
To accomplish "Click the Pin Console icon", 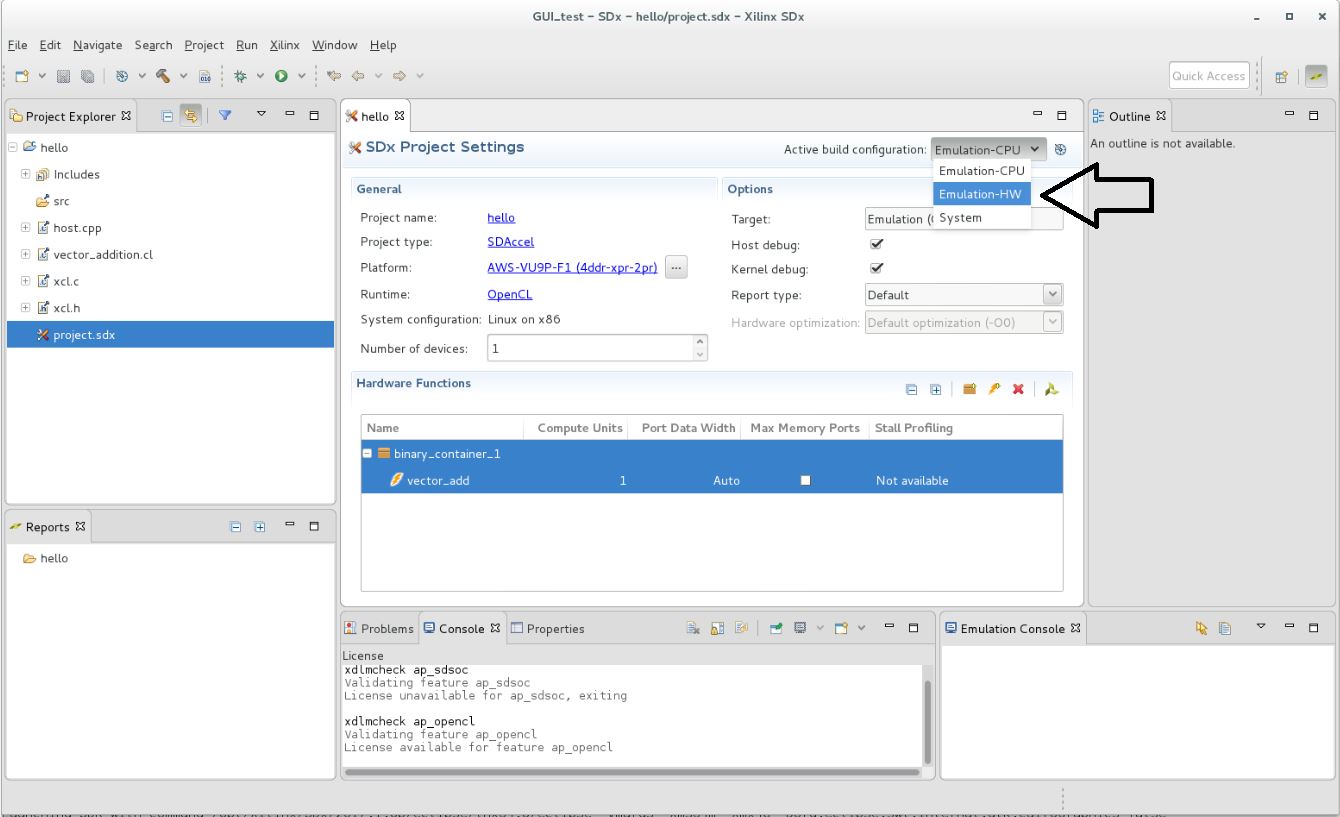I will pos(777,628).
